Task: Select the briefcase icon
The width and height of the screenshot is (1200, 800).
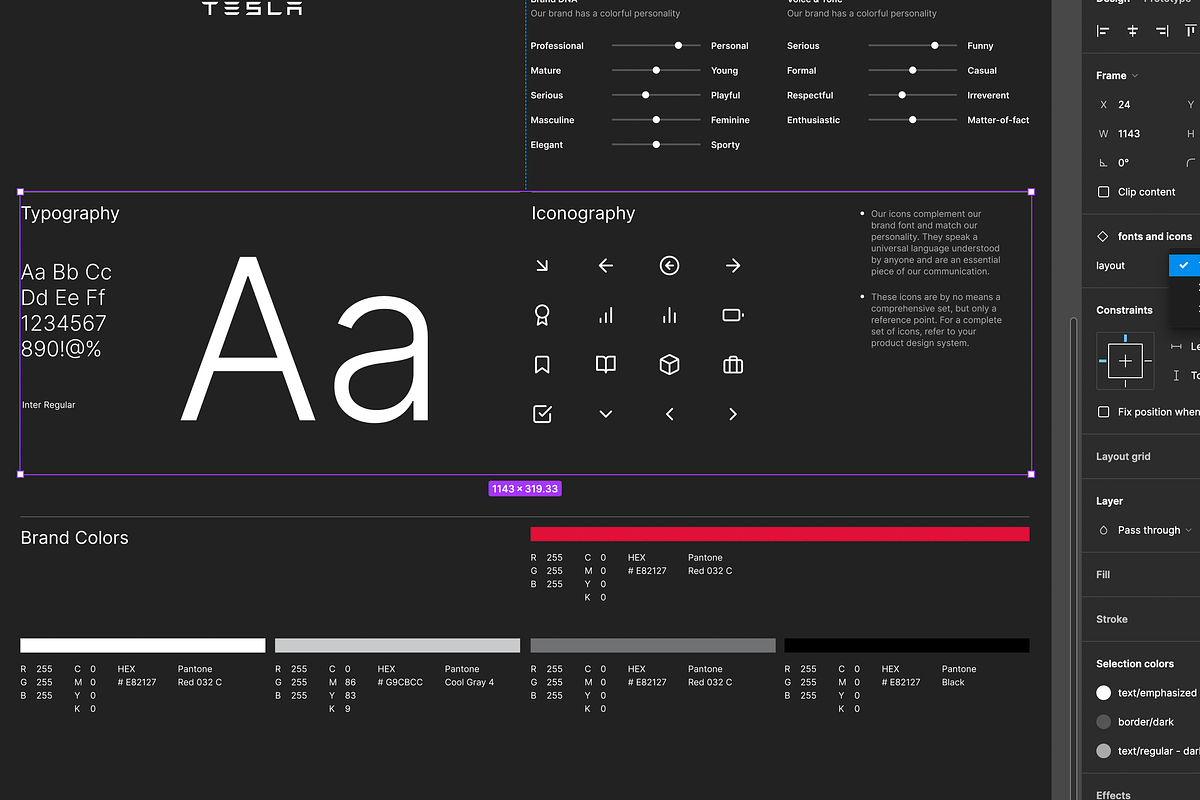Action: 733,365
